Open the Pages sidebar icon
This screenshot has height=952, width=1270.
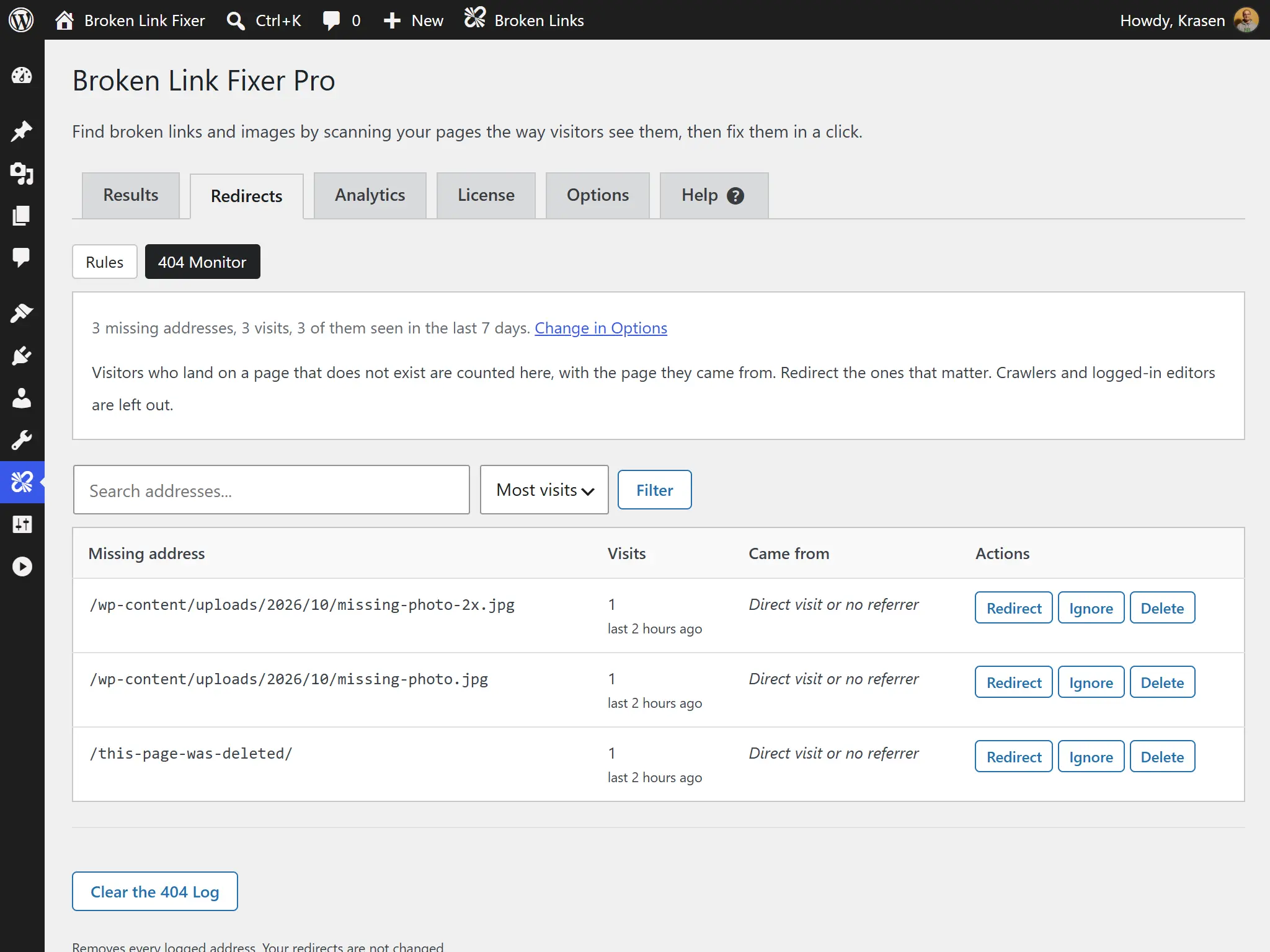tap(22, 216)
